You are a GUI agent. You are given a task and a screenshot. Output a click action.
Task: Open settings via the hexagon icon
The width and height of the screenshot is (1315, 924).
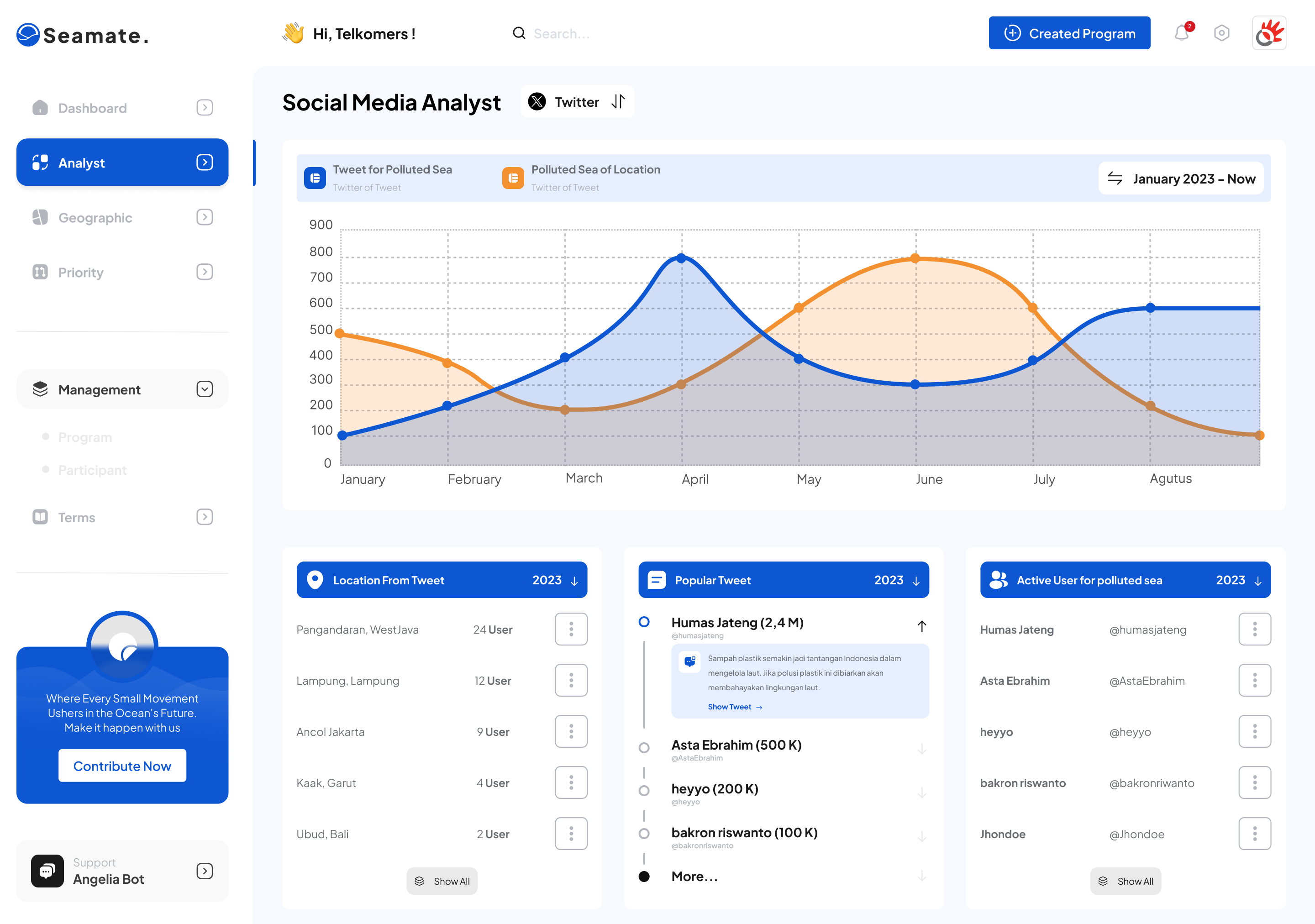1221,33
